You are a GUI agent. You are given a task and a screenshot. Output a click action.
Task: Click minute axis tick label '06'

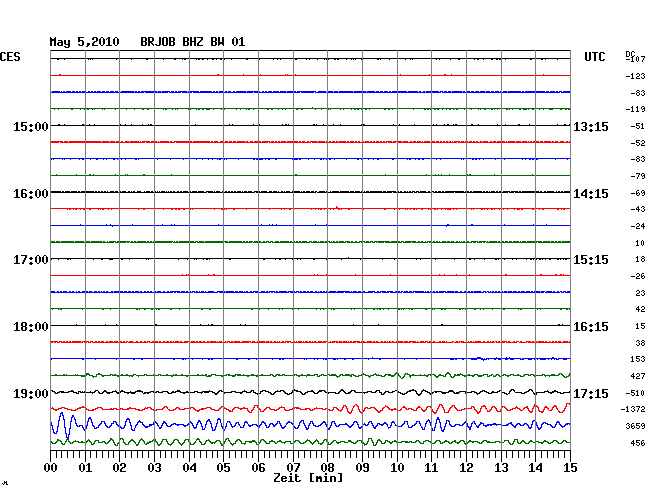tap(258, 467)
